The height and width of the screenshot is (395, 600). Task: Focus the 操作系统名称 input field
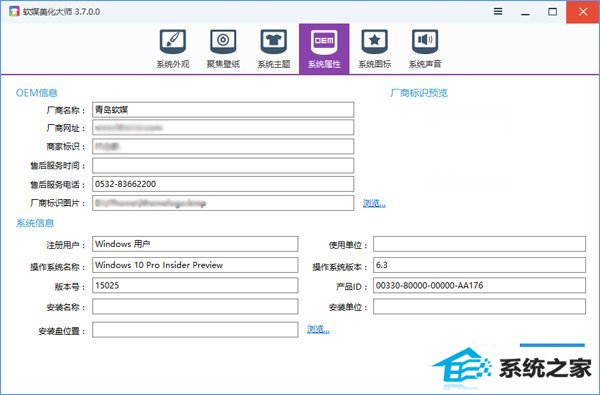click(195, 265)
